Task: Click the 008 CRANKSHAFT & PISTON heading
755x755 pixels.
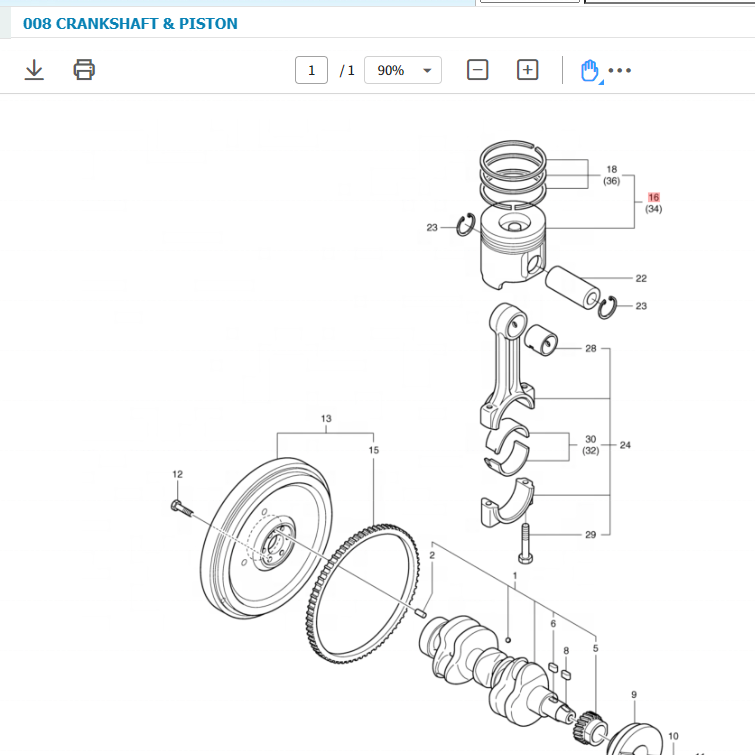Action: 130,22
